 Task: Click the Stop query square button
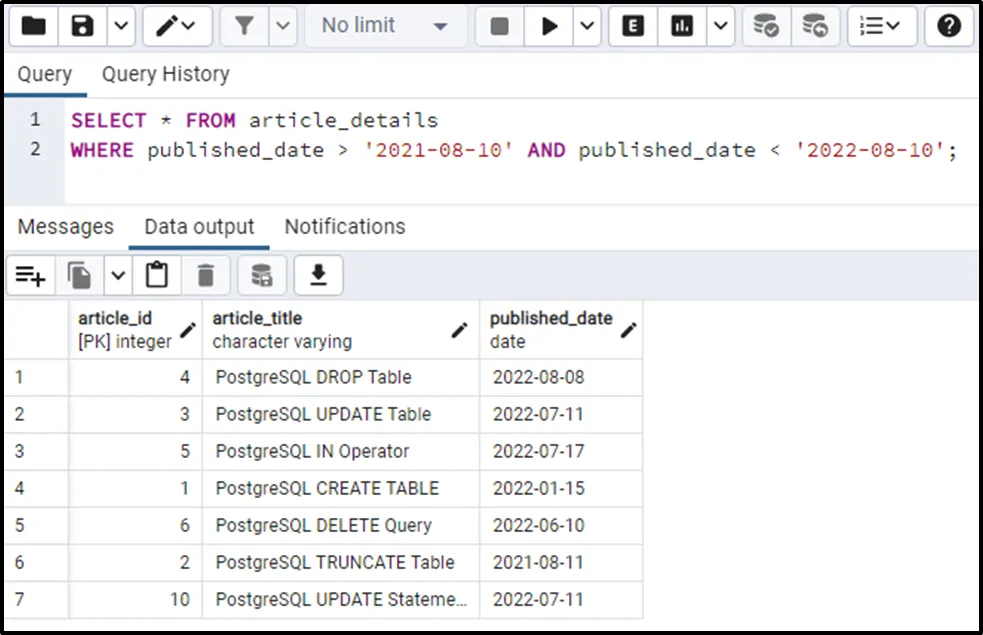coord(500,26)
